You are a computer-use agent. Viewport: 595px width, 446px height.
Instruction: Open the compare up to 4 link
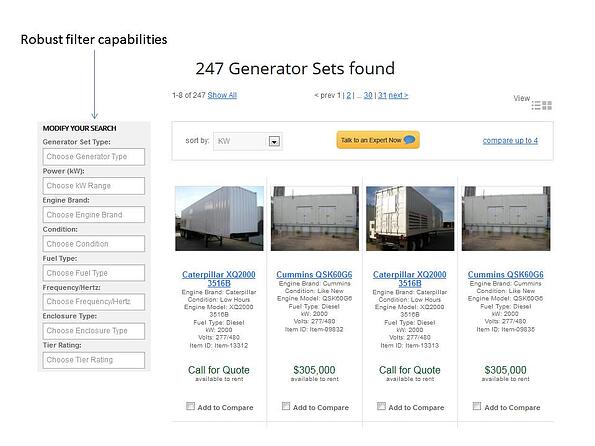510,141
